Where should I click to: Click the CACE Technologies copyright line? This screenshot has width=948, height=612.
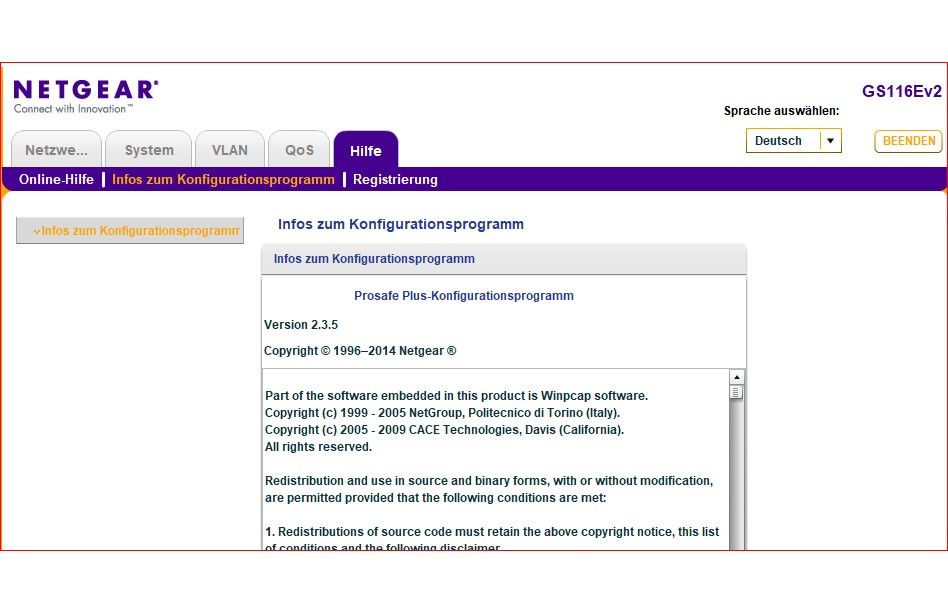[444, 430]
